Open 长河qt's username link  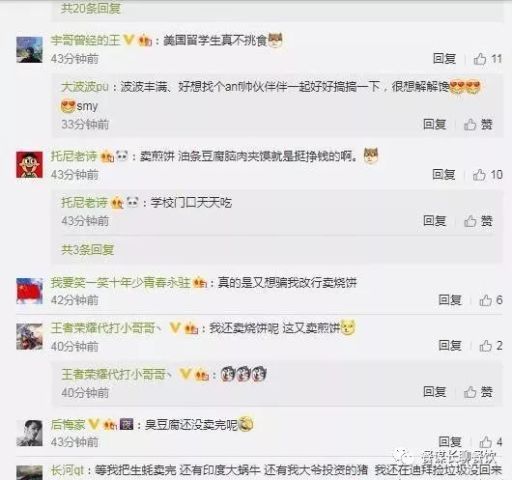coord(67,471)
